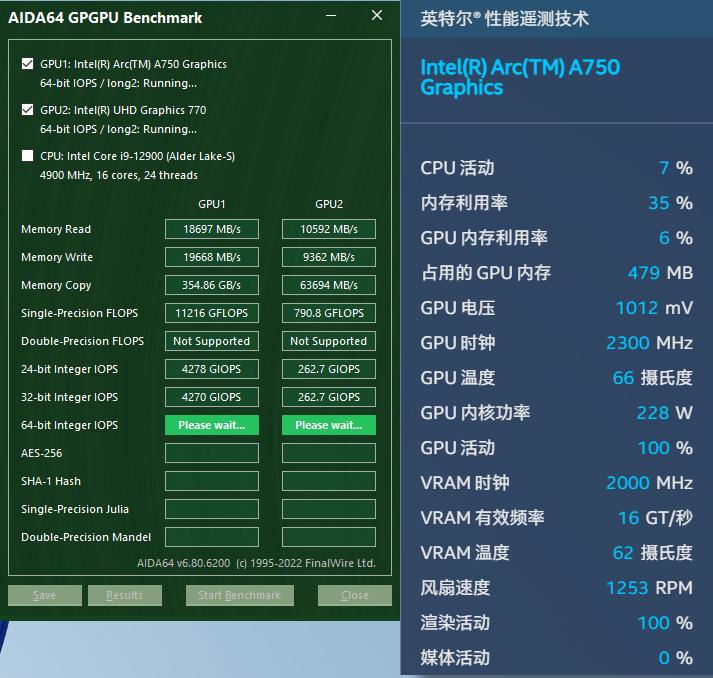
Task: Click GPU1 Memory Write 19668 MB/s
Action: pos(212,257)
